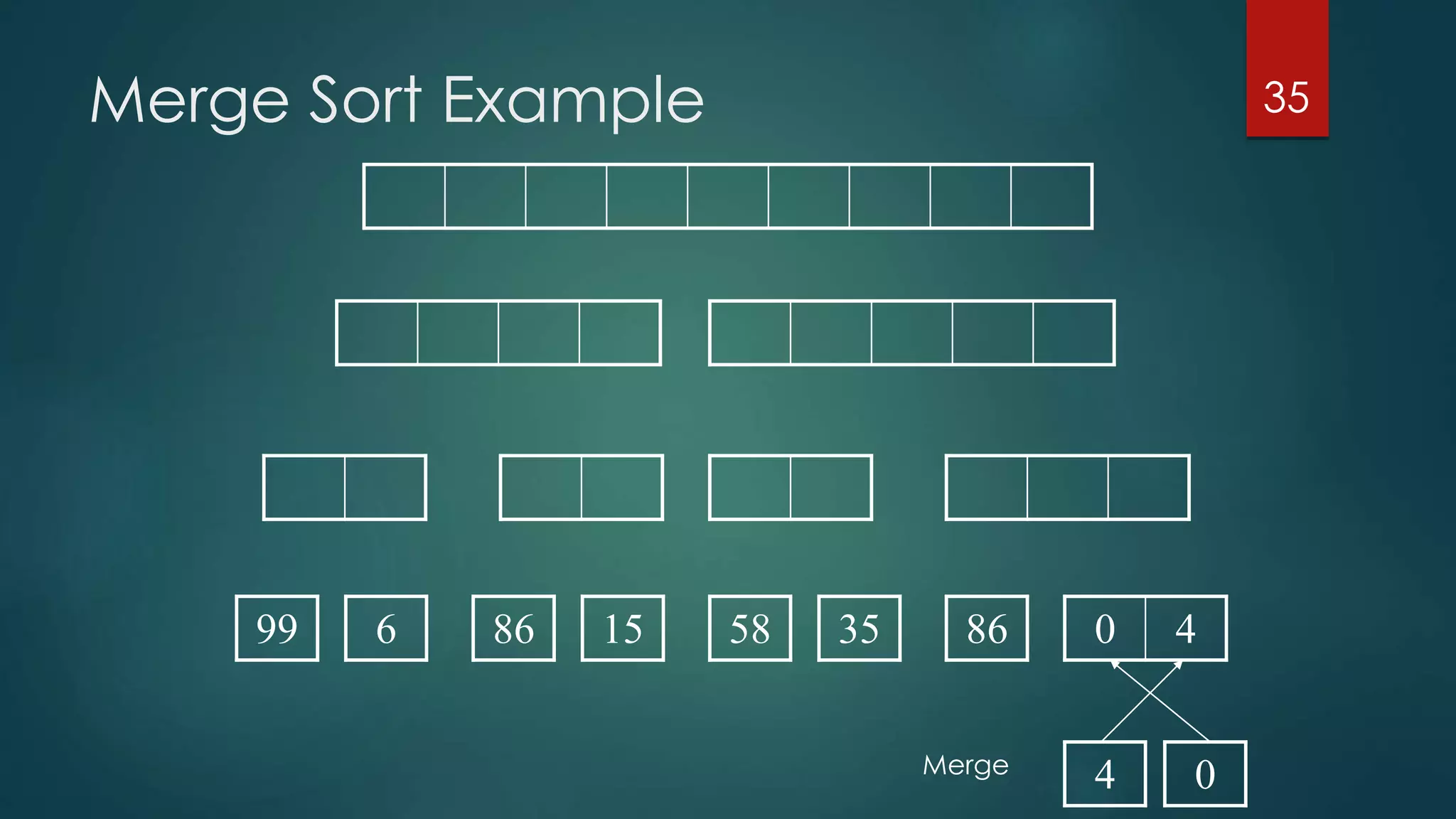The height and width of the screenshot is (819, 1456).
Task: Click the box labeled 35
Action: [860, 628]
